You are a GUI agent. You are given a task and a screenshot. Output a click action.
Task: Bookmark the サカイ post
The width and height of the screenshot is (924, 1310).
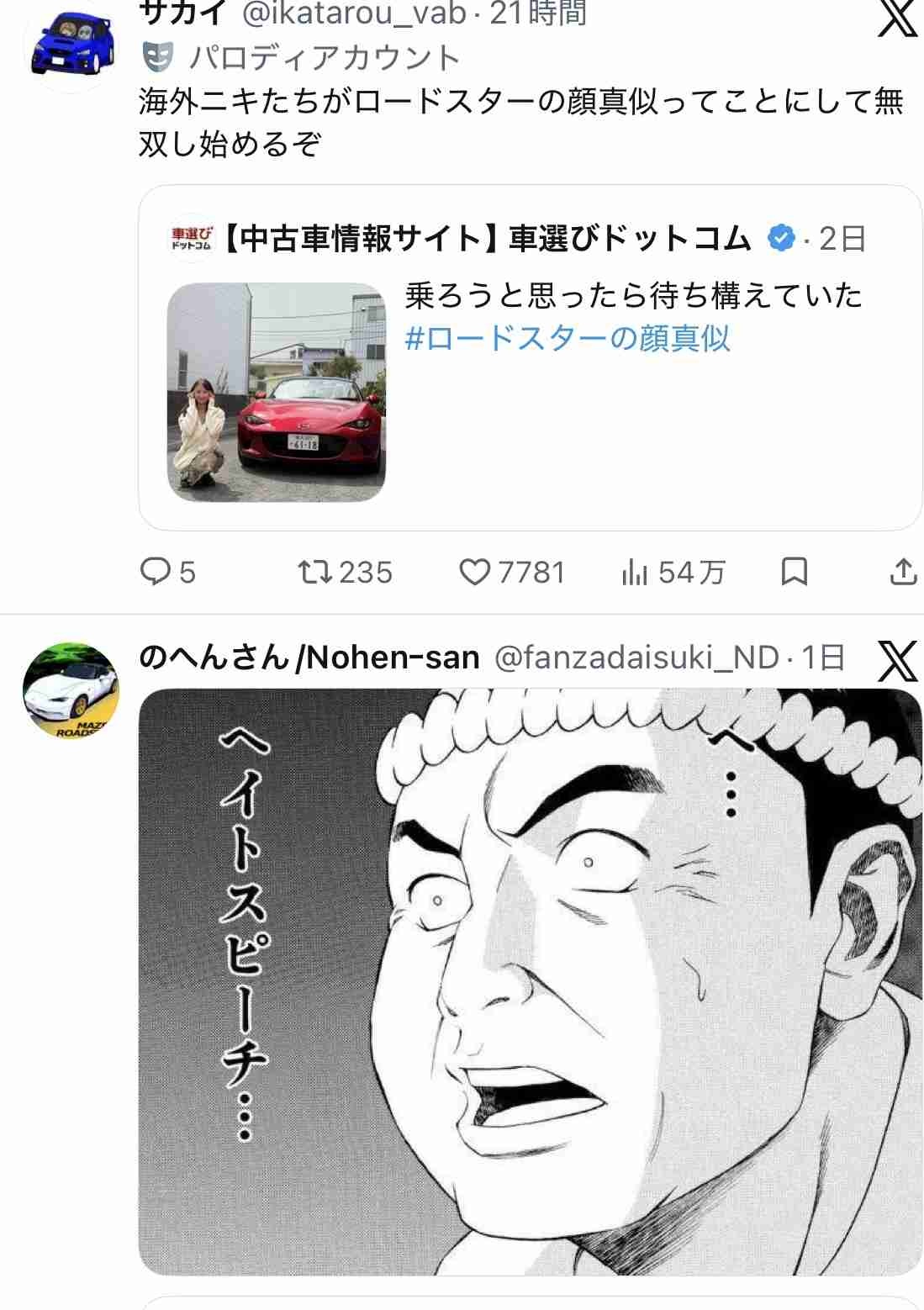(795, 573)
